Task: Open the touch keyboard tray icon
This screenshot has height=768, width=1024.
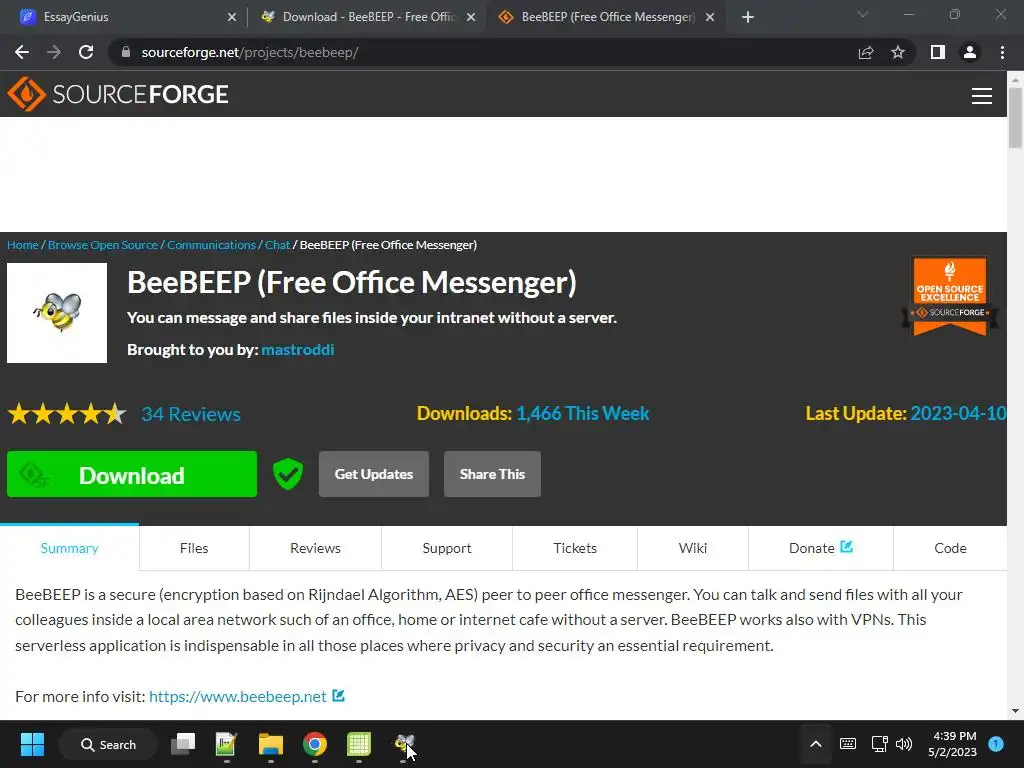Action: click(x=848, y=744)
